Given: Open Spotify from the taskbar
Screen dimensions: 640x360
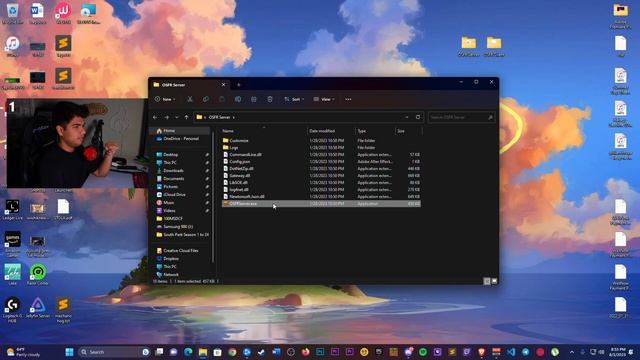Looking at the screenshot, I should 423,352.
